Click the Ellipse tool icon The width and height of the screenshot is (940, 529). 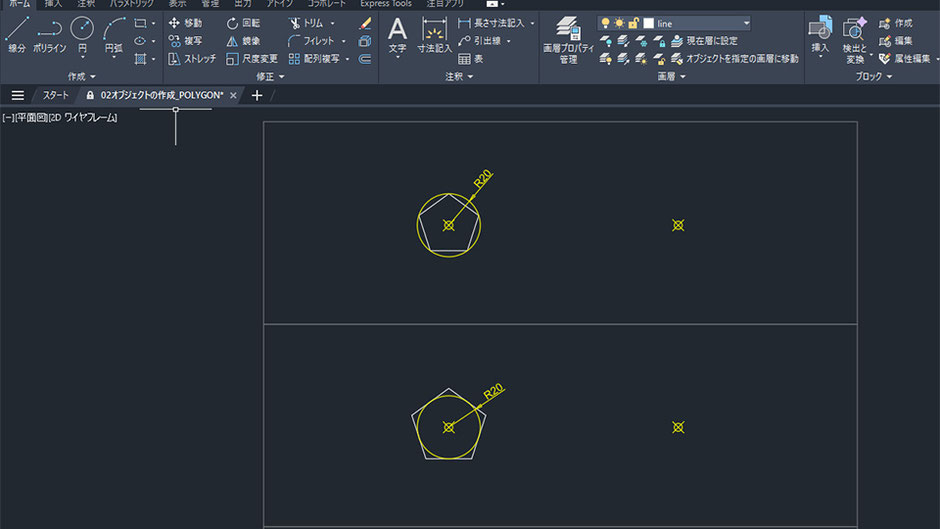coord(140,41)
